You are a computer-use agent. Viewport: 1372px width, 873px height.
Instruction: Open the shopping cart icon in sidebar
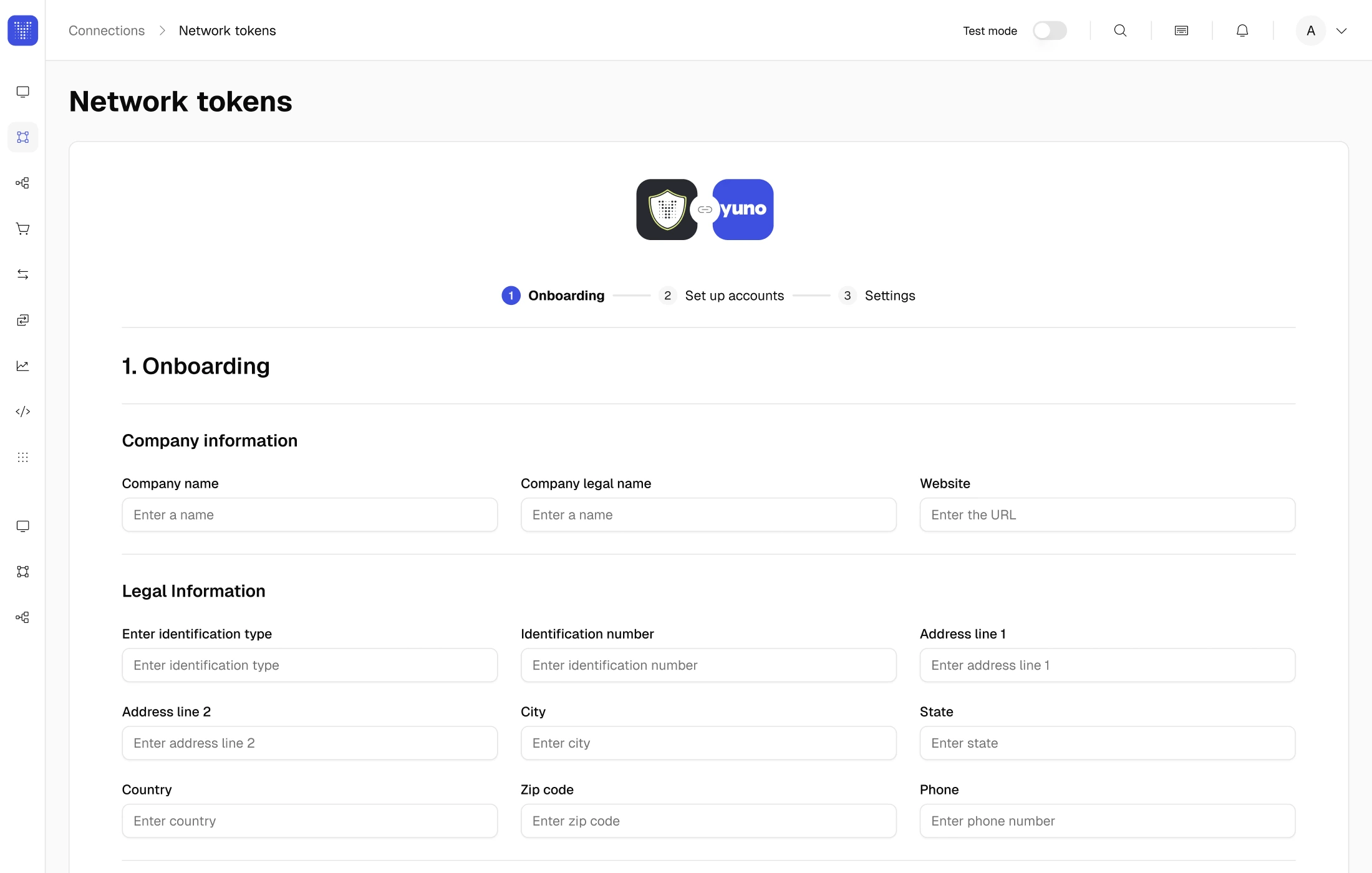pos(22,229)
